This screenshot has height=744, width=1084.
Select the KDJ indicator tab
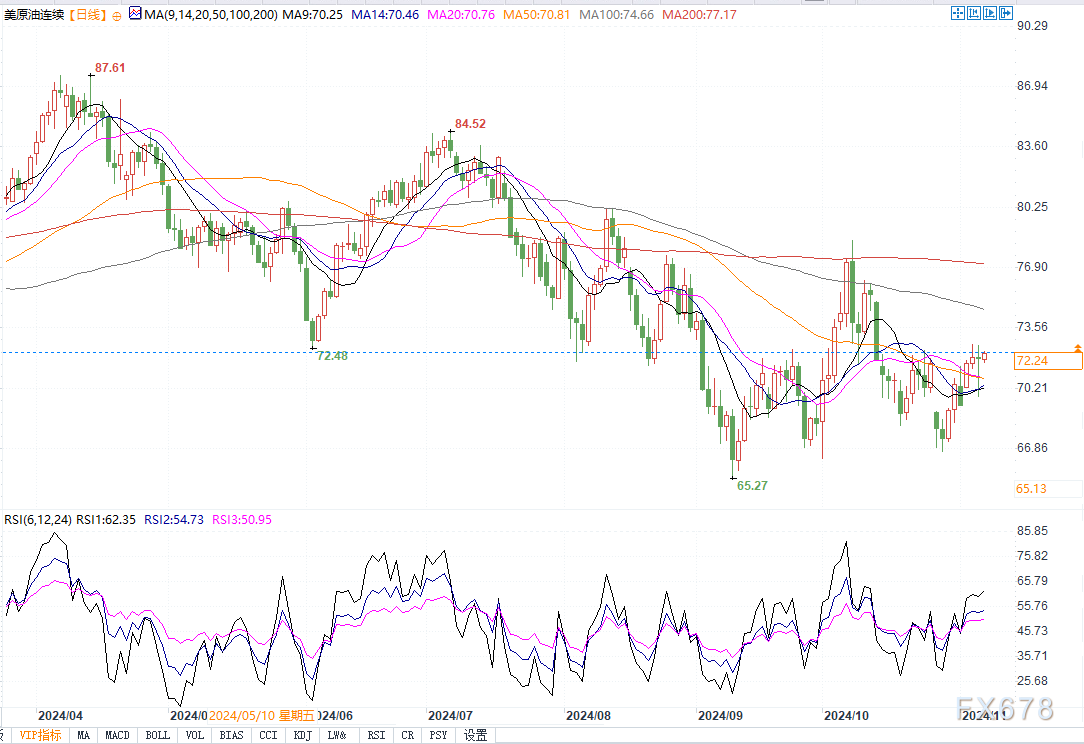(x=302, y=735)
